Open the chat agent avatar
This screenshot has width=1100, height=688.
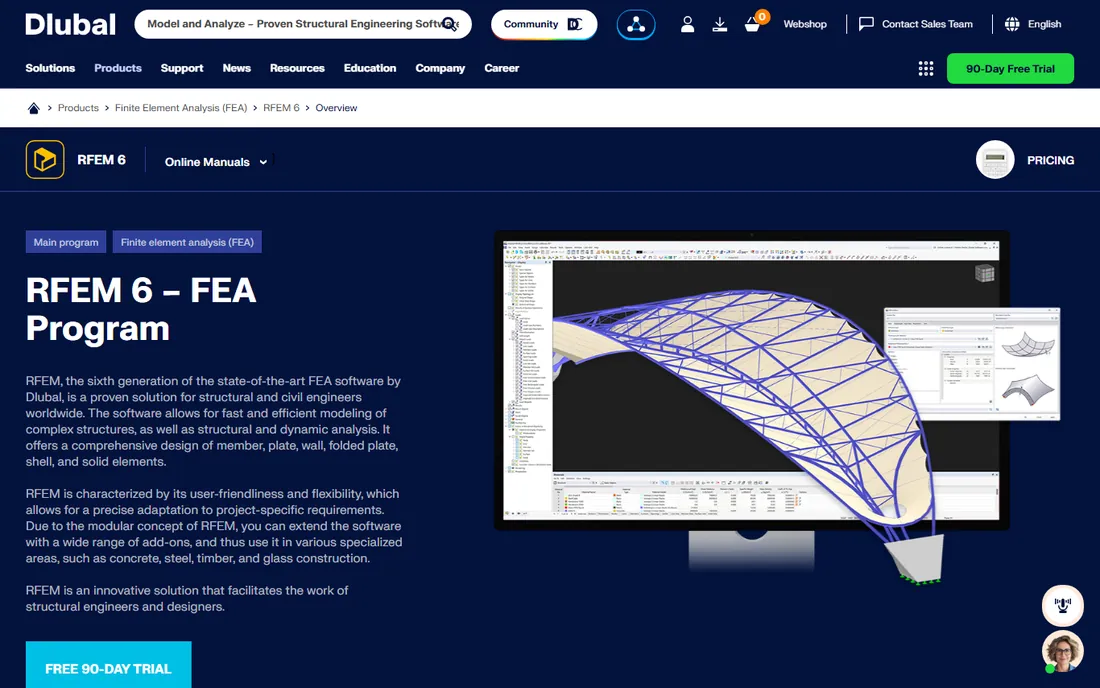1063,651
